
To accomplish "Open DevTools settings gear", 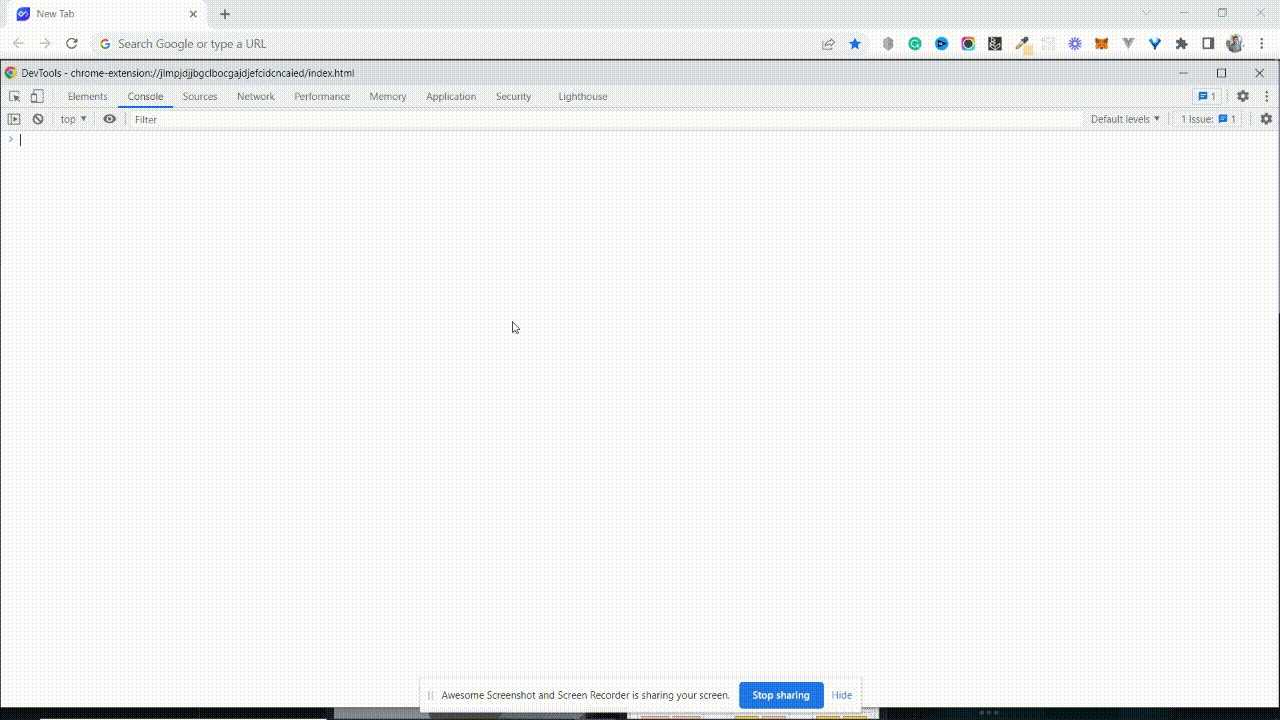I will (1242, 96).
